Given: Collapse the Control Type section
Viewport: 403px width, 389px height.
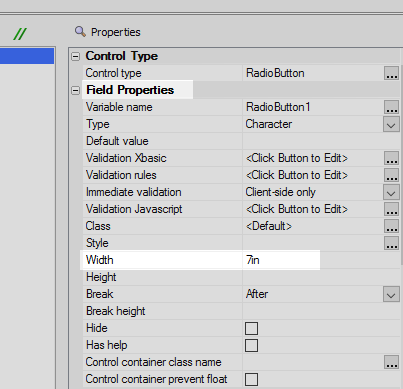Looking at the screenshot, I should pyautogui.click(x=76, y=56).
